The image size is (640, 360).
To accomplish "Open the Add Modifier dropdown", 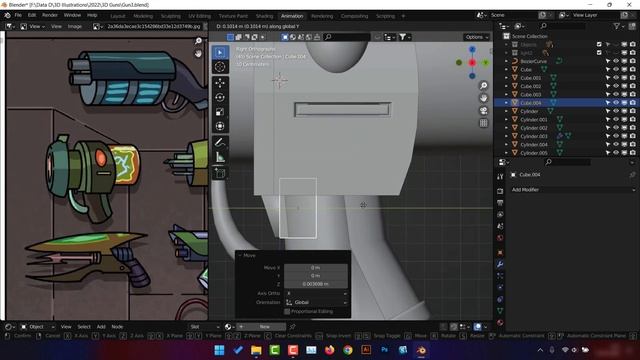I will [573, 190].
